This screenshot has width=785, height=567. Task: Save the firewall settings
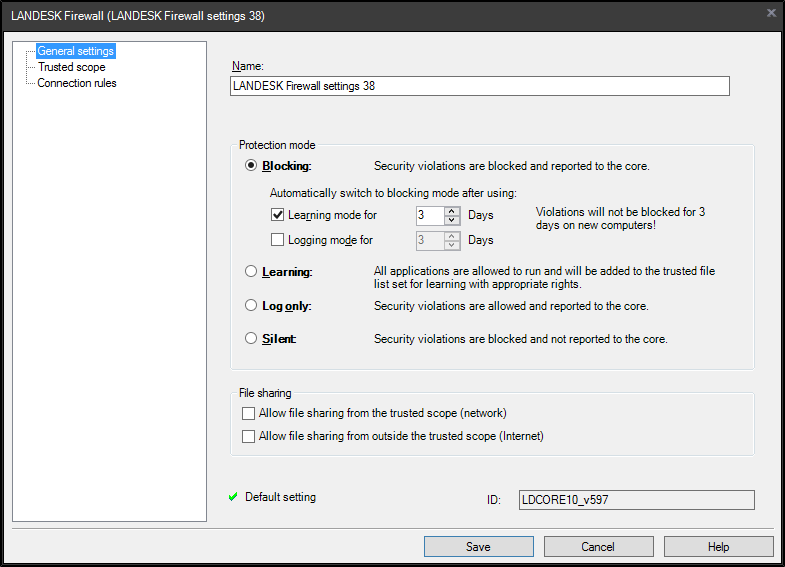(478, 546)
